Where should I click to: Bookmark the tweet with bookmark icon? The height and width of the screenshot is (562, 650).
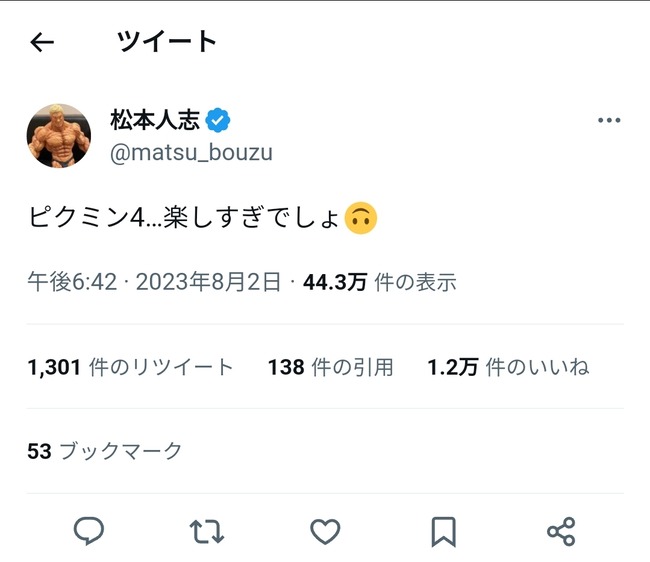[443, 531]
